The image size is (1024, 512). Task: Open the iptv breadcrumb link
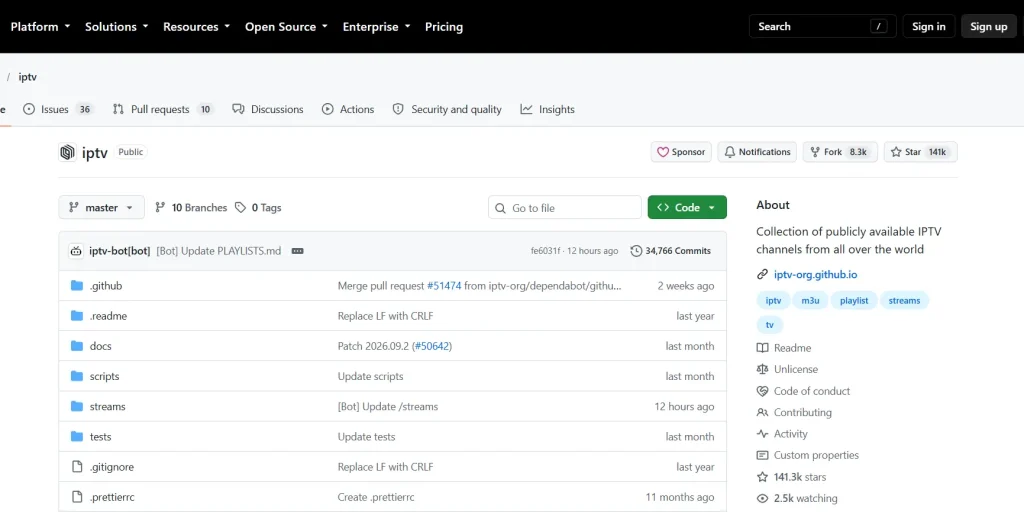[x=27, y=77]
